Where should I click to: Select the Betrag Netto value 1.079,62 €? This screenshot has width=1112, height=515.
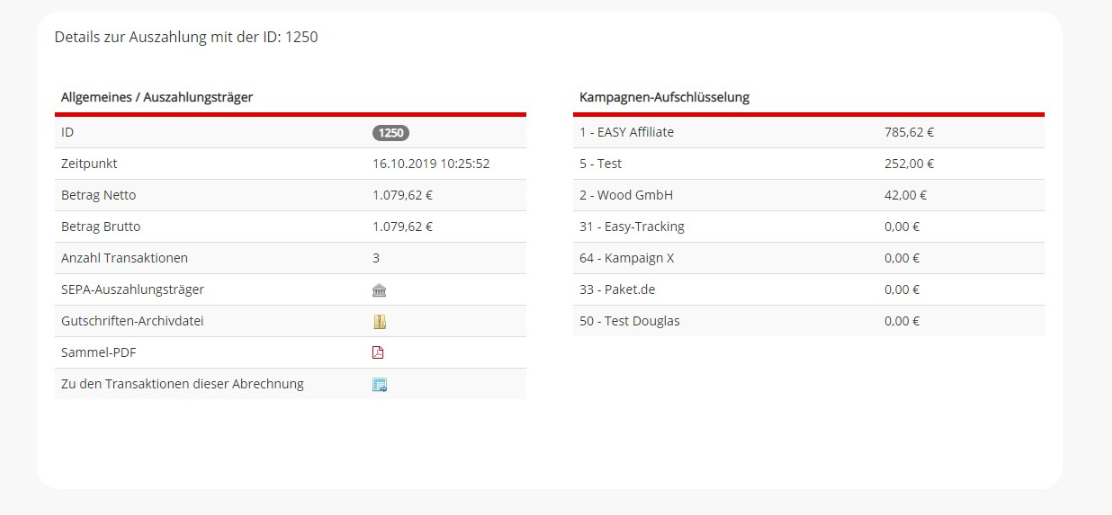403,195
